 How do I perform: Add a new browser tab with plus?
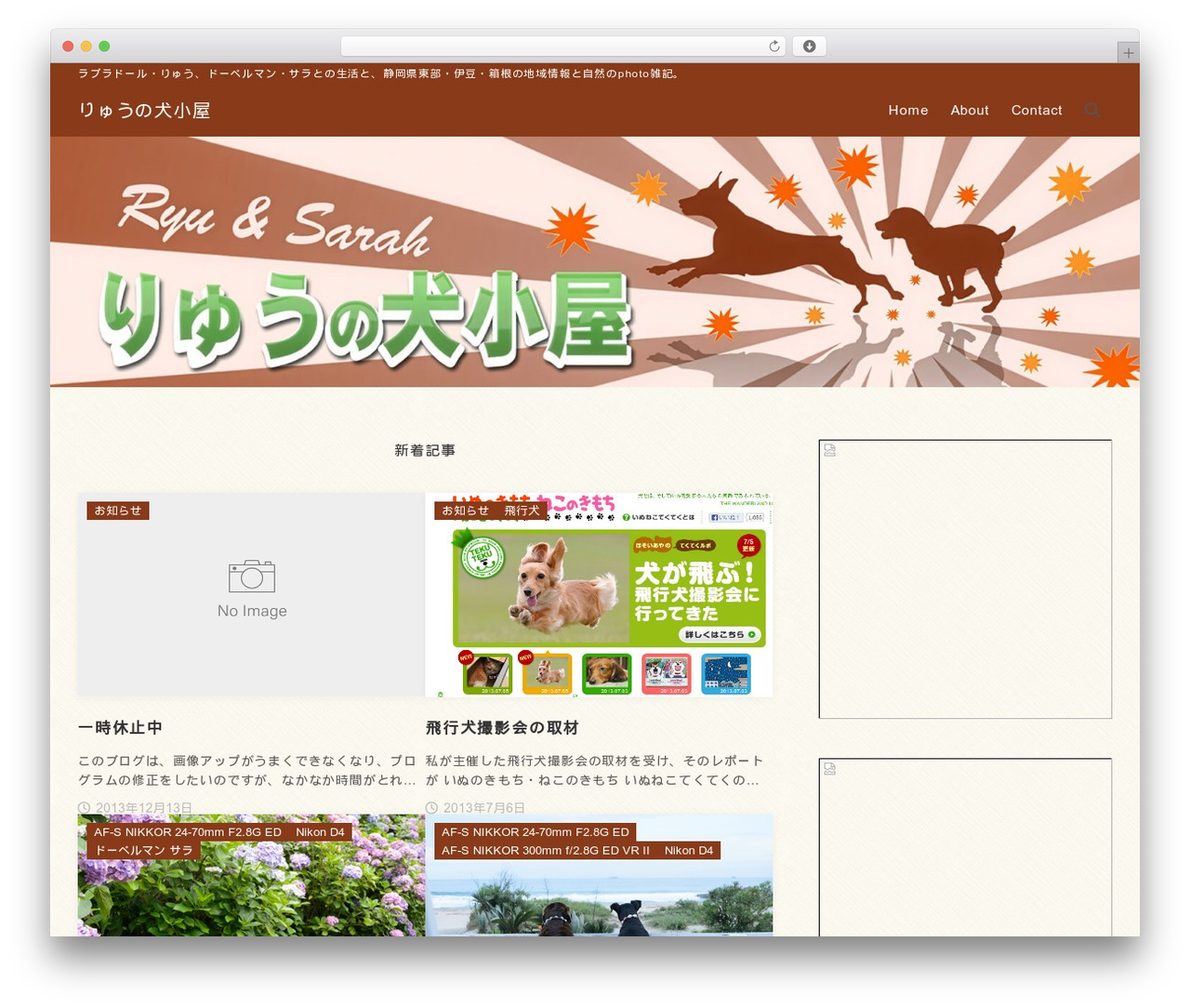click(x=1128, y=53)
